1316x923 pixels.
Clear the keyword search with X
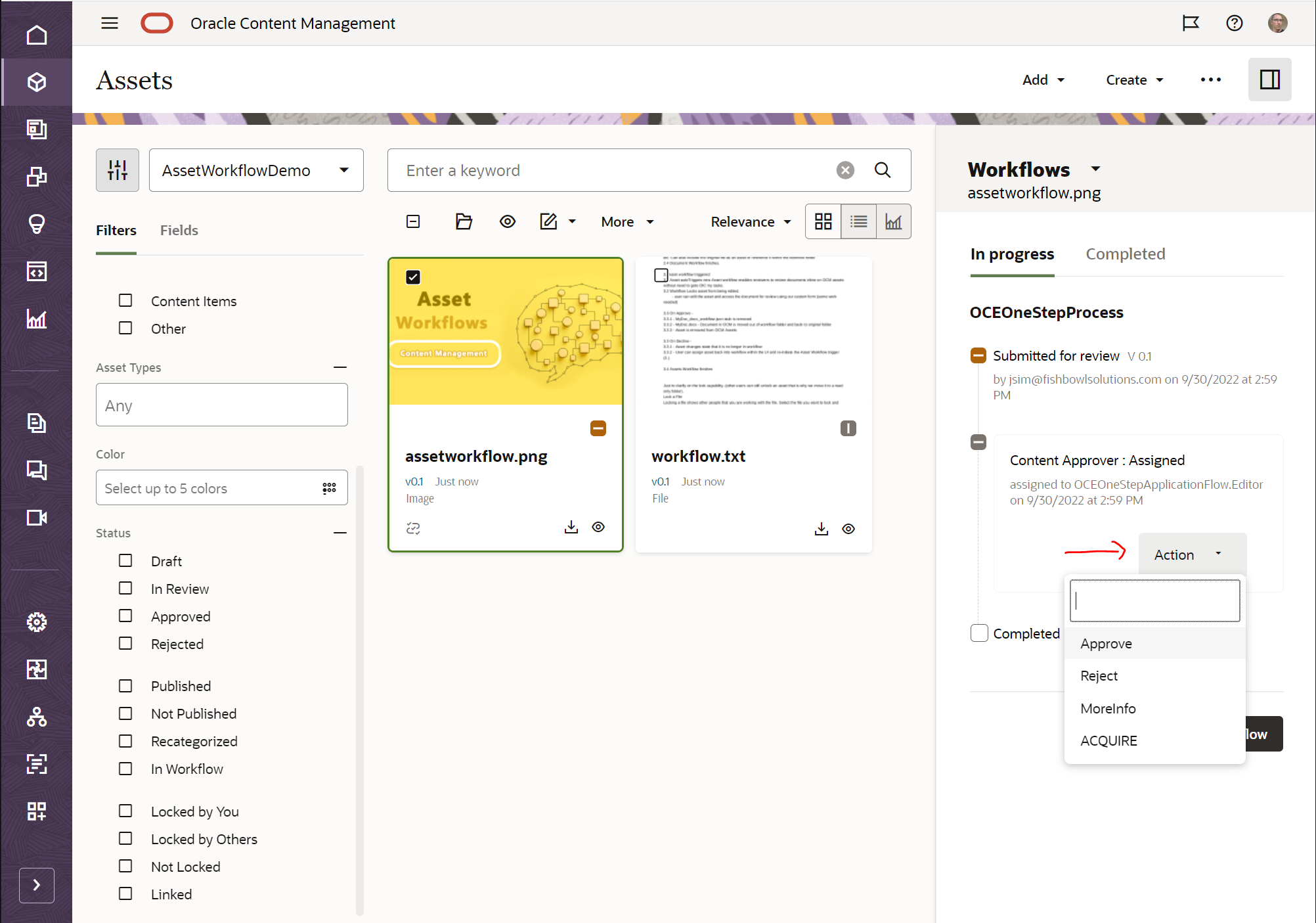846,170
